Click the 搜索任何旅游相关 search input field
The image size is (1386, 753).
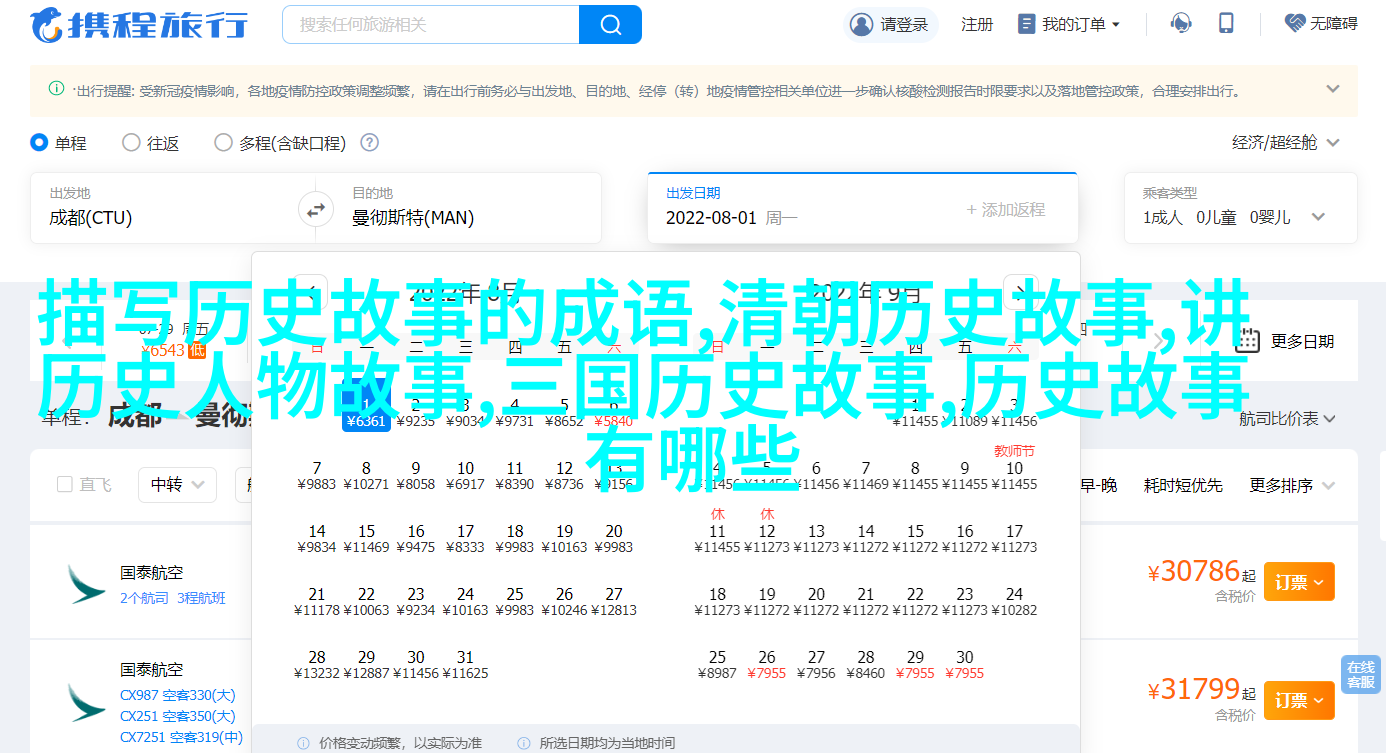430,24
